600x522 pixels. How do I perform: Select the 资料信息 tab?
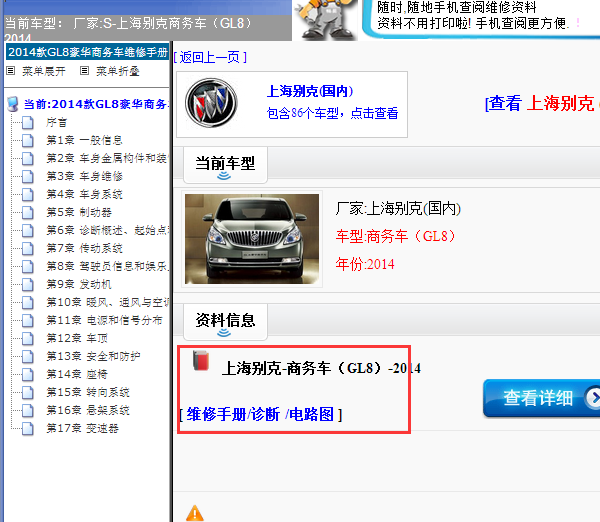[x=225, y=322]
